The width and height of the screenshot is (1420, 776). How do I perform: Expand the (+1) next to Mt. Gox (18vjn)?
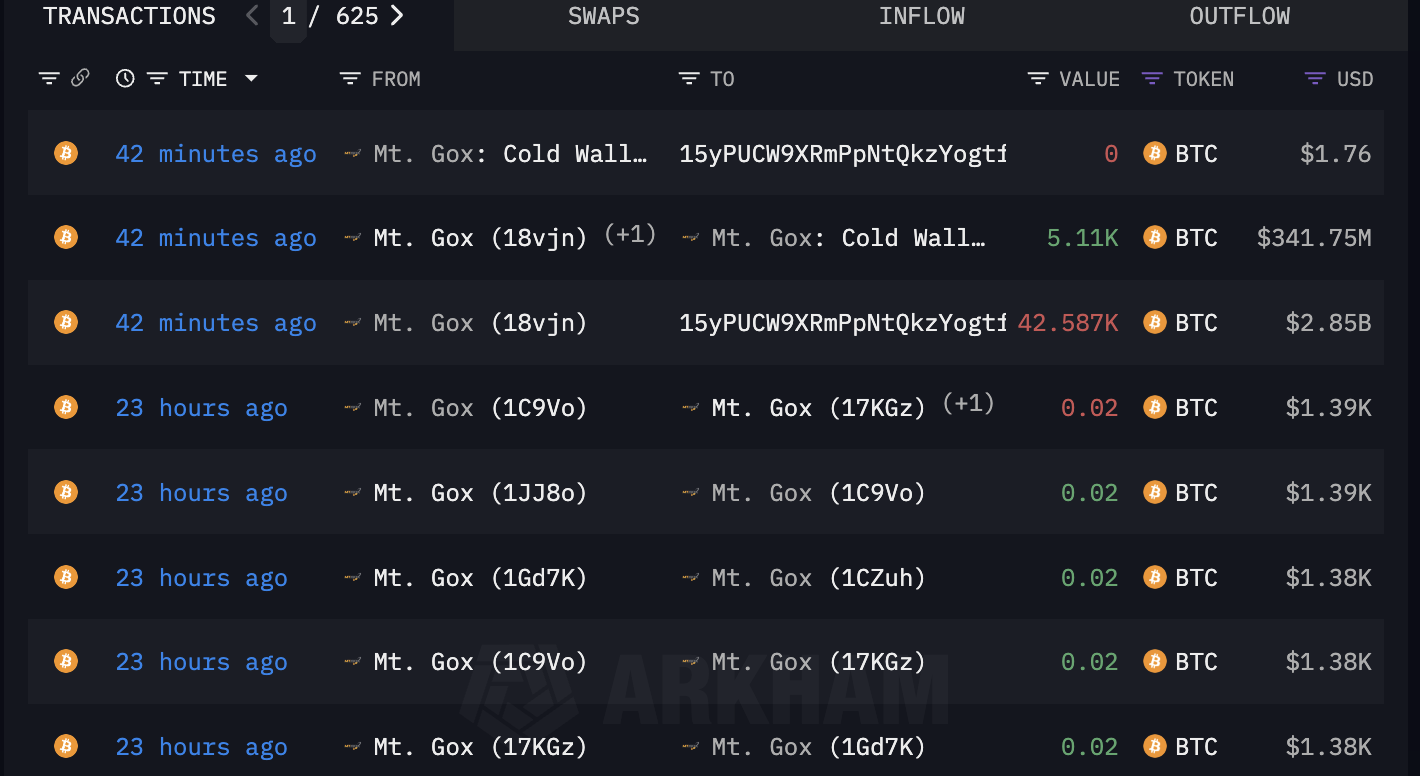(x=630, y=234)
